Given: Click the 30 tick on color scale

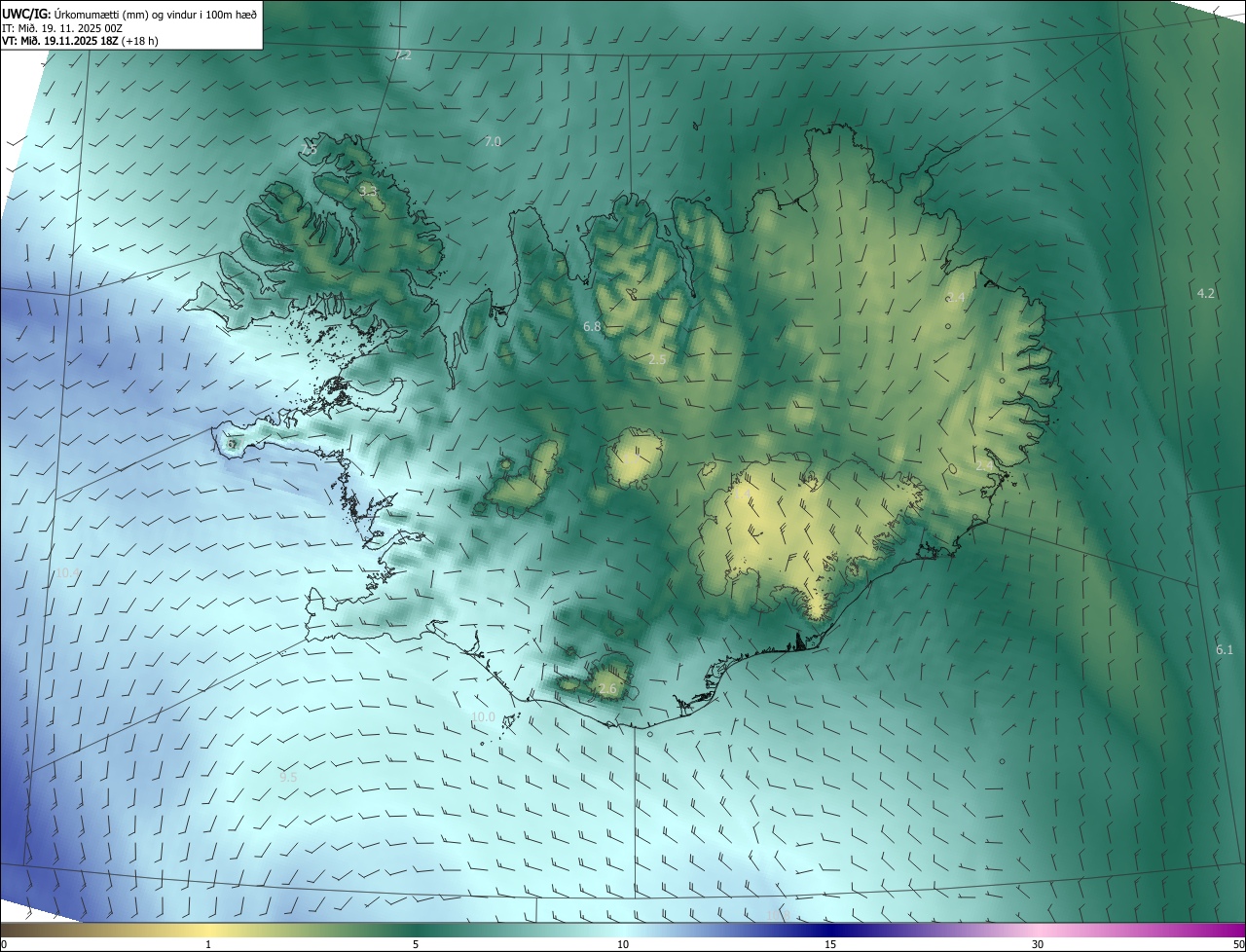Looking at the screenshot, I should pos(1038,945).
